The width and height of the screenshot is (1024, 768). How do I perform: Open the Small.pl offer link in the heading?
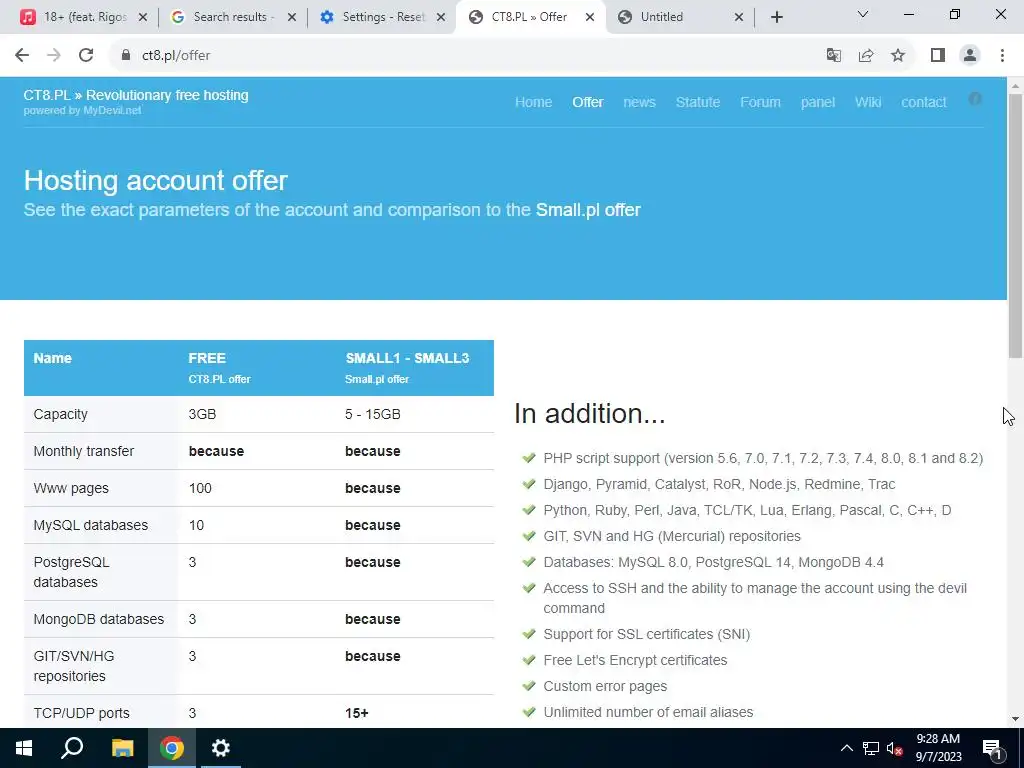[x=588, y=210]
